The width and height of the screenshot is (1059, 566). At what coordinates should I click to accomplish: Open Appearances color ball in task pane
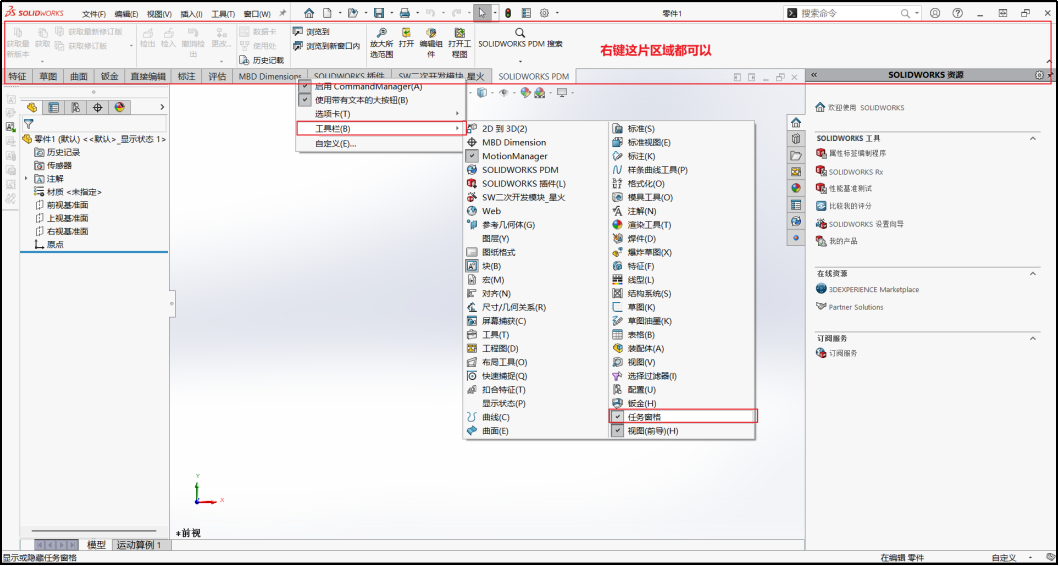(x=796, y=188)
